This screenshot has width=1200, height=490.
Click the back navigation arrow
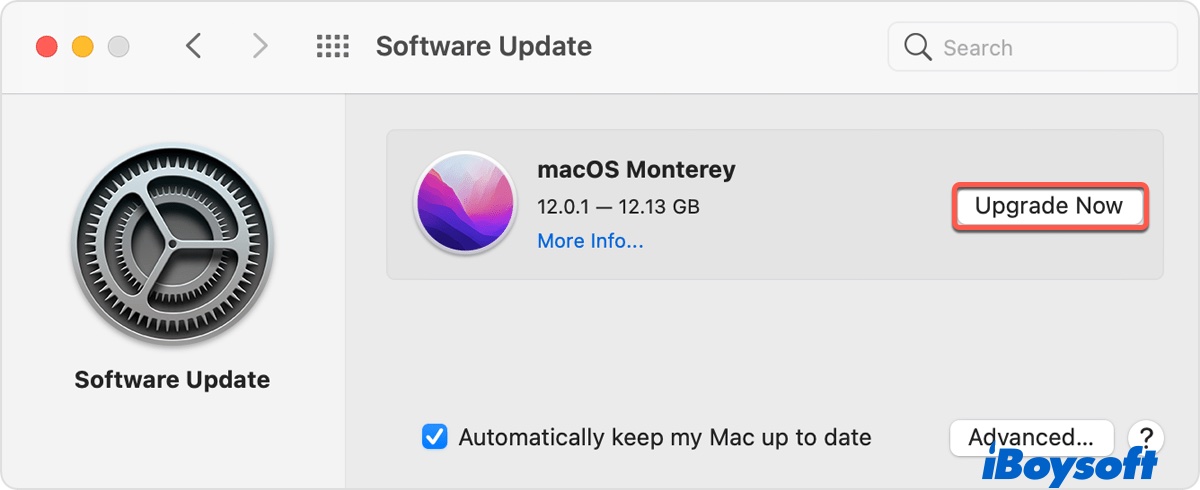[x=194, y=46]
